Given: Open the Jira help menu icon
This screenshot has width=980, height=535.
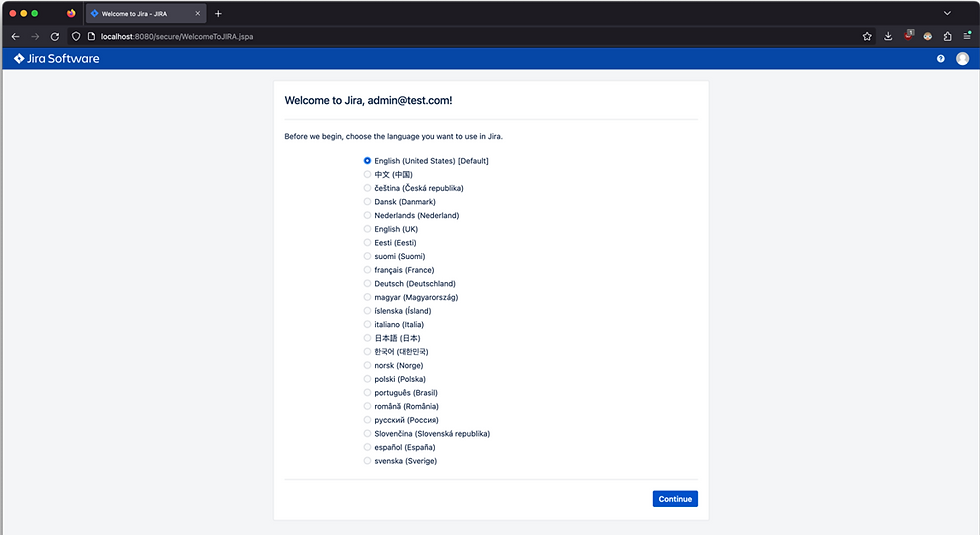Looking at the screenshot, I should click(x=941, y=59).
